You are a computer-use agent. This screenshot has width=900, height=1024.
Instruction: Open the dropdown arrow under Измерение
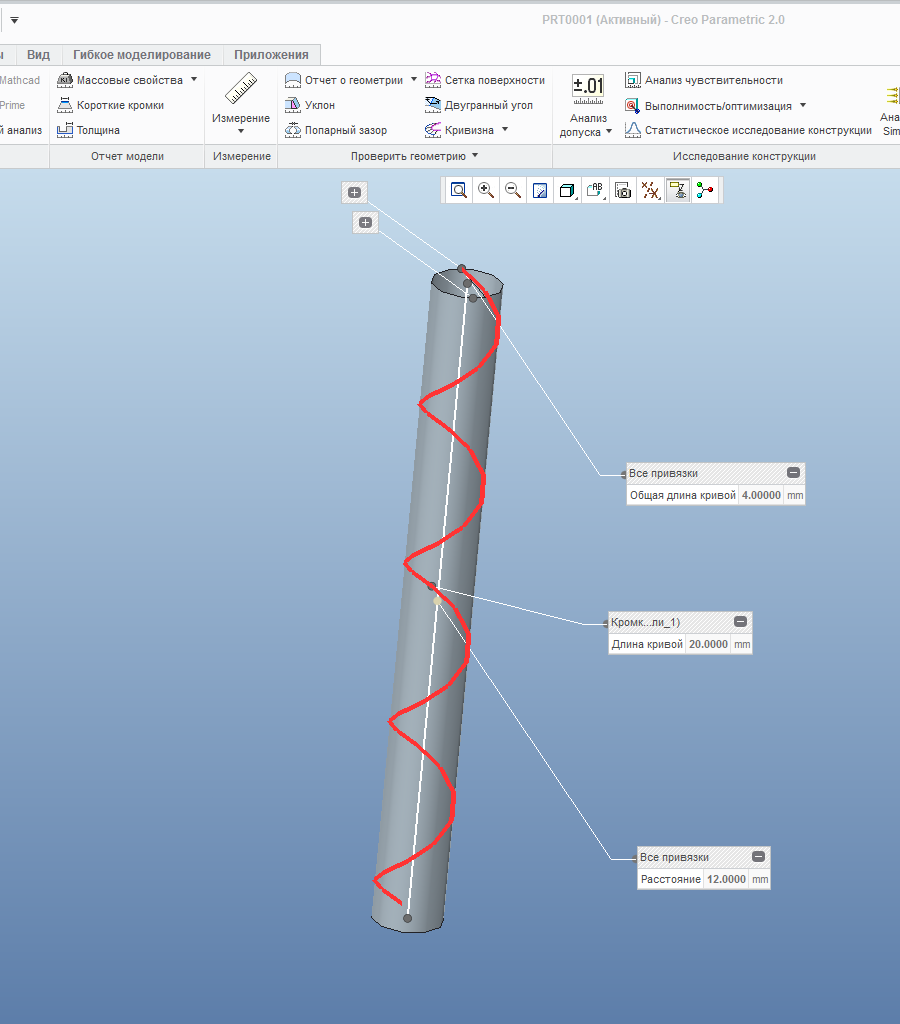(241, 131)
